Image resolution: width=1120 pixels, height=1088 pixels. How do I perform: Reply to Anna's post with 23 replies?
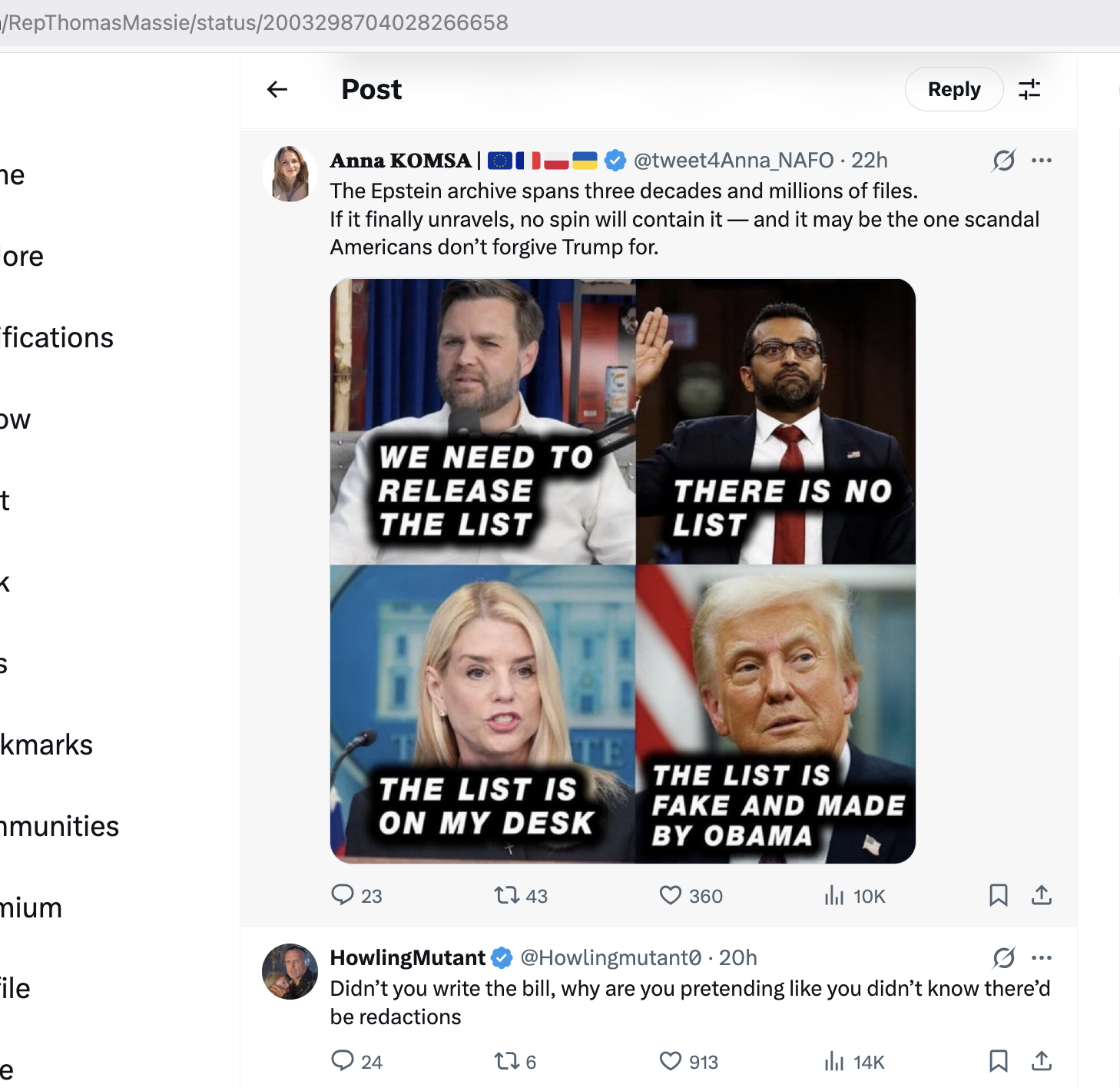[356, 895]
